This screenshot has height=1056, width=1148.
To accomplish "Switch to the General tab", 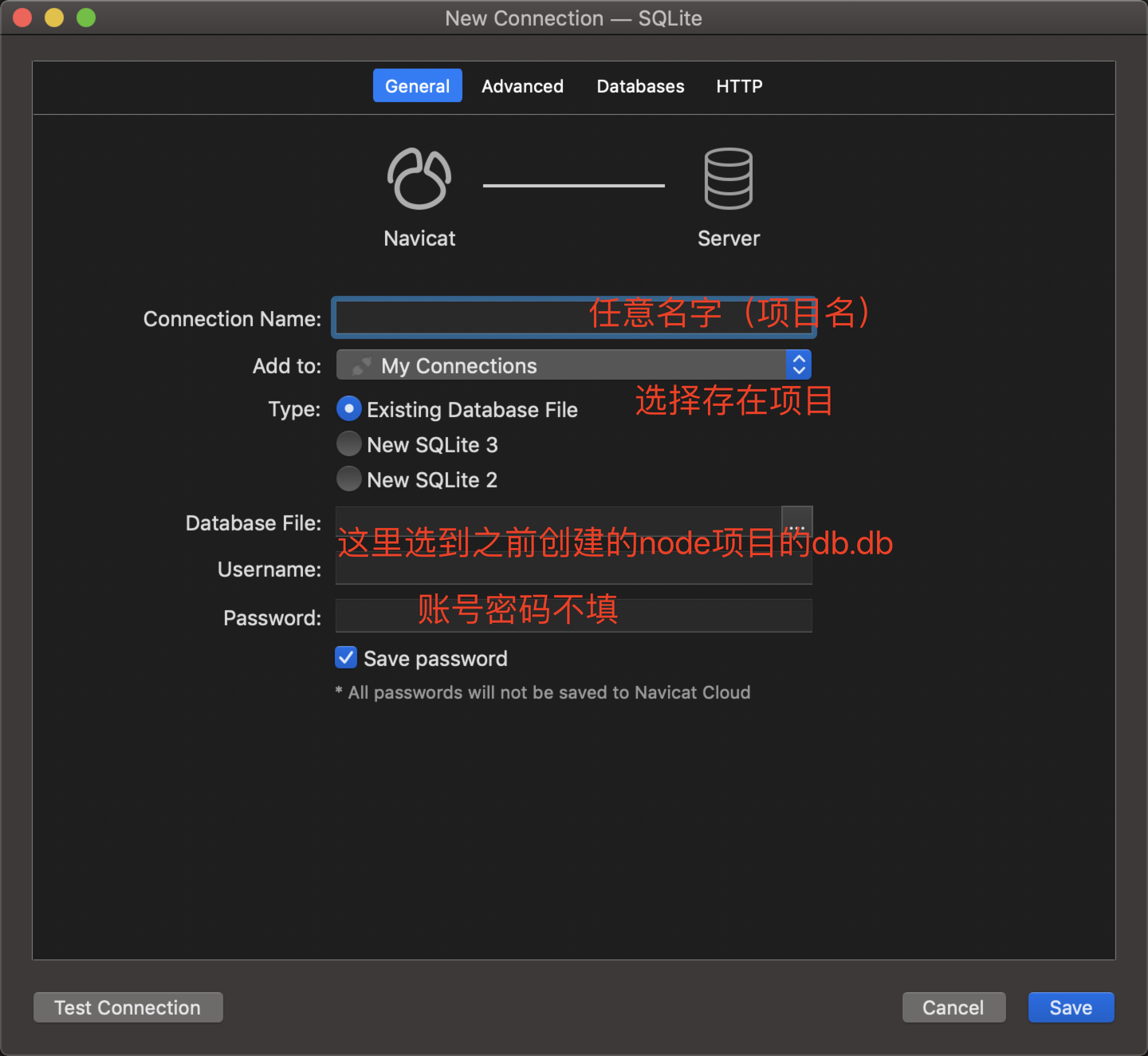I will coord(418,85).
